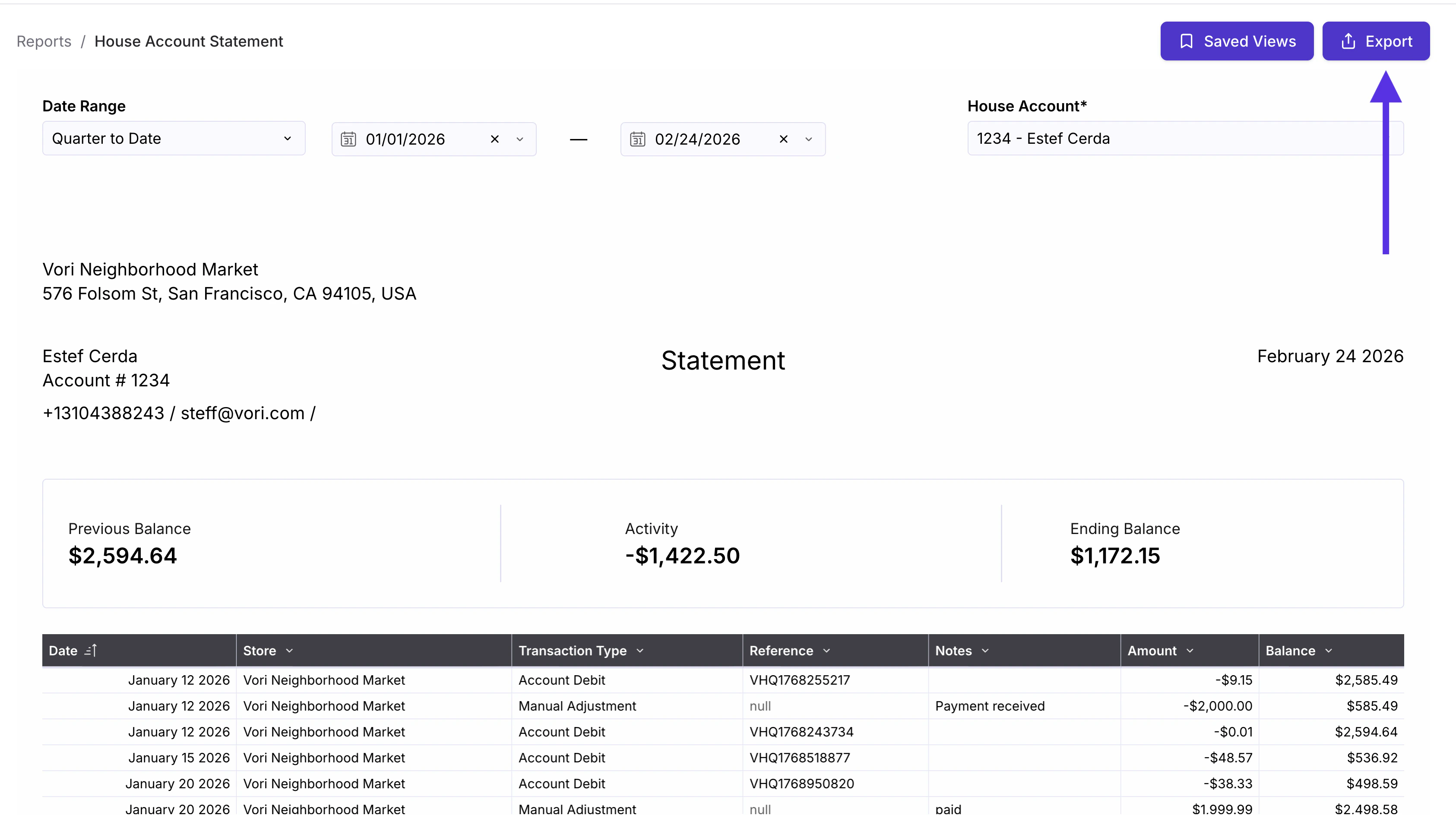This screenshot has width=1456, height=828.
Task: Open the Reference column header chevron
Action: tap(826, 651)
